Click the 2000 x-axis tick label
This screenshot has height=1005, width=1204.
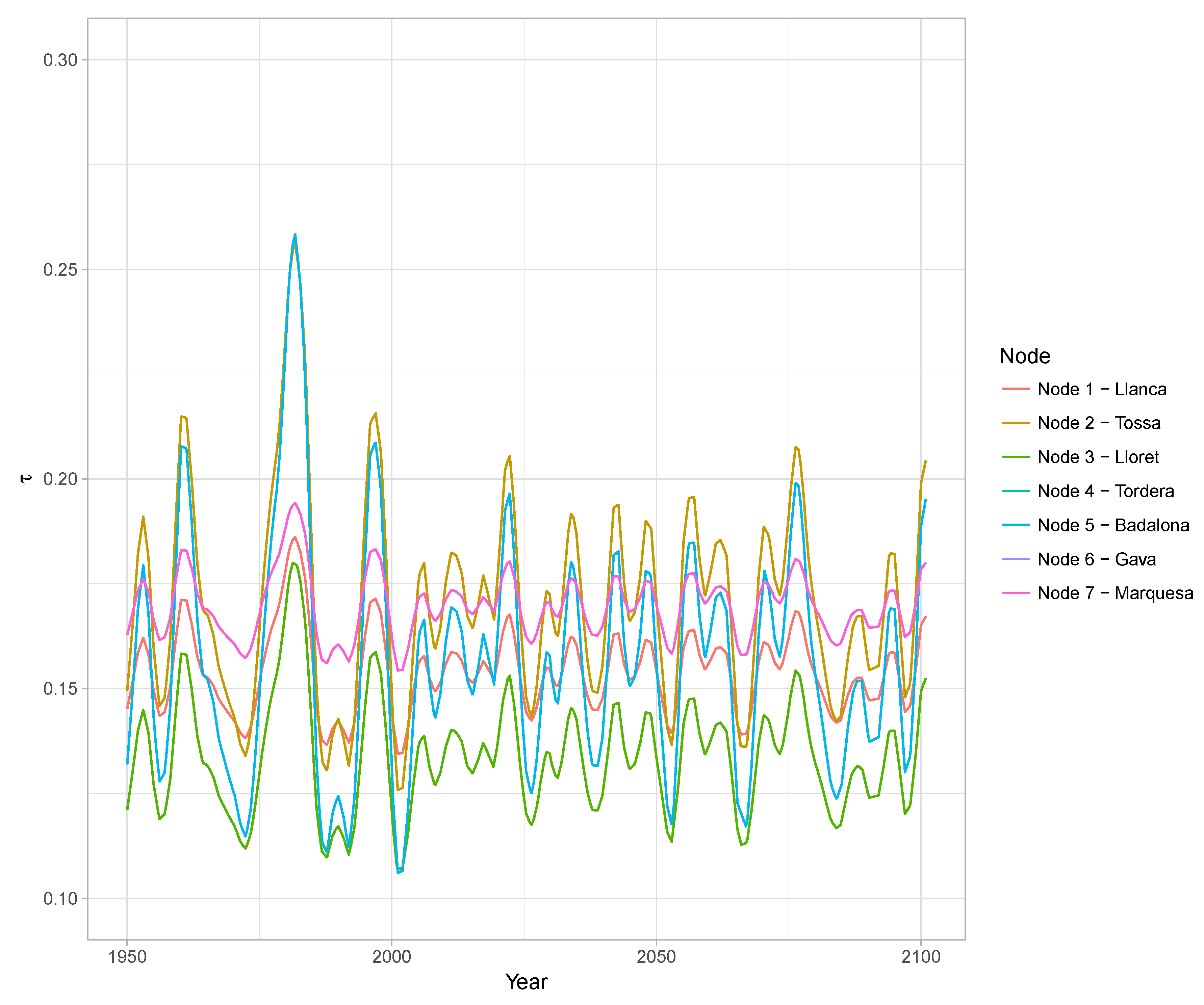pos(391,956)
